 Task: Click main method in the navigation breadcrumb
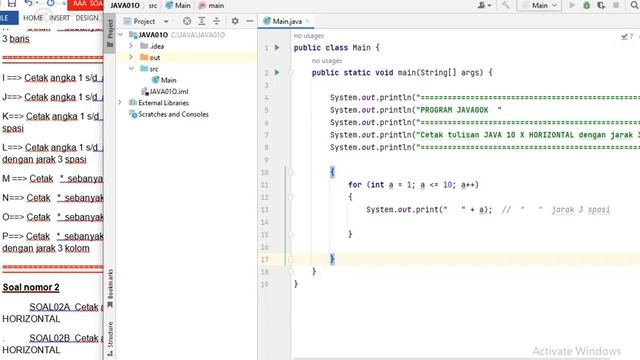(x=211, y=6)
